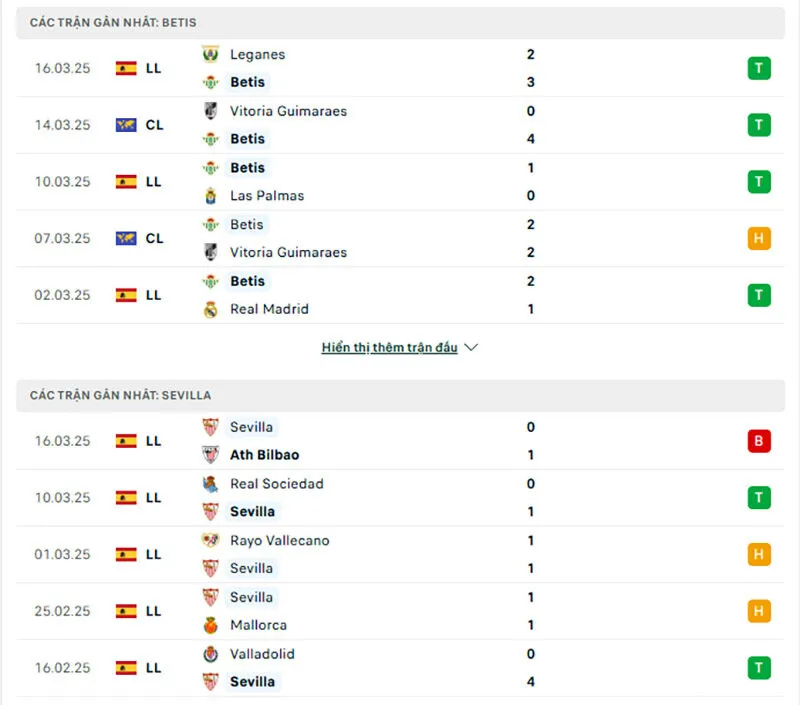Click the Spanish LL league flag on 16.03.25

[x=128, y=68]
